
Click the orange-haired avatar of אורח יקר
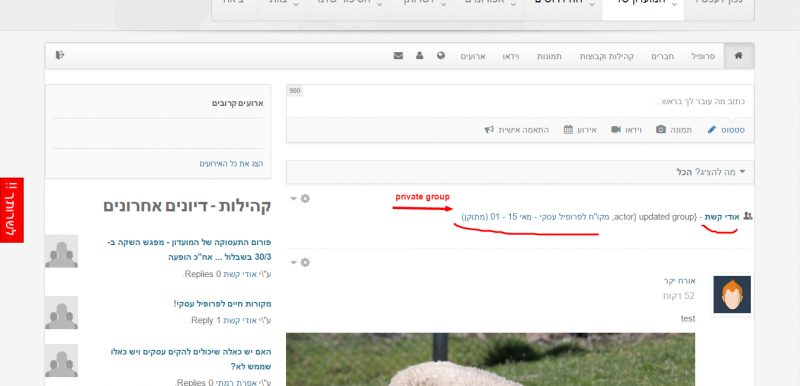coord(732,294)
